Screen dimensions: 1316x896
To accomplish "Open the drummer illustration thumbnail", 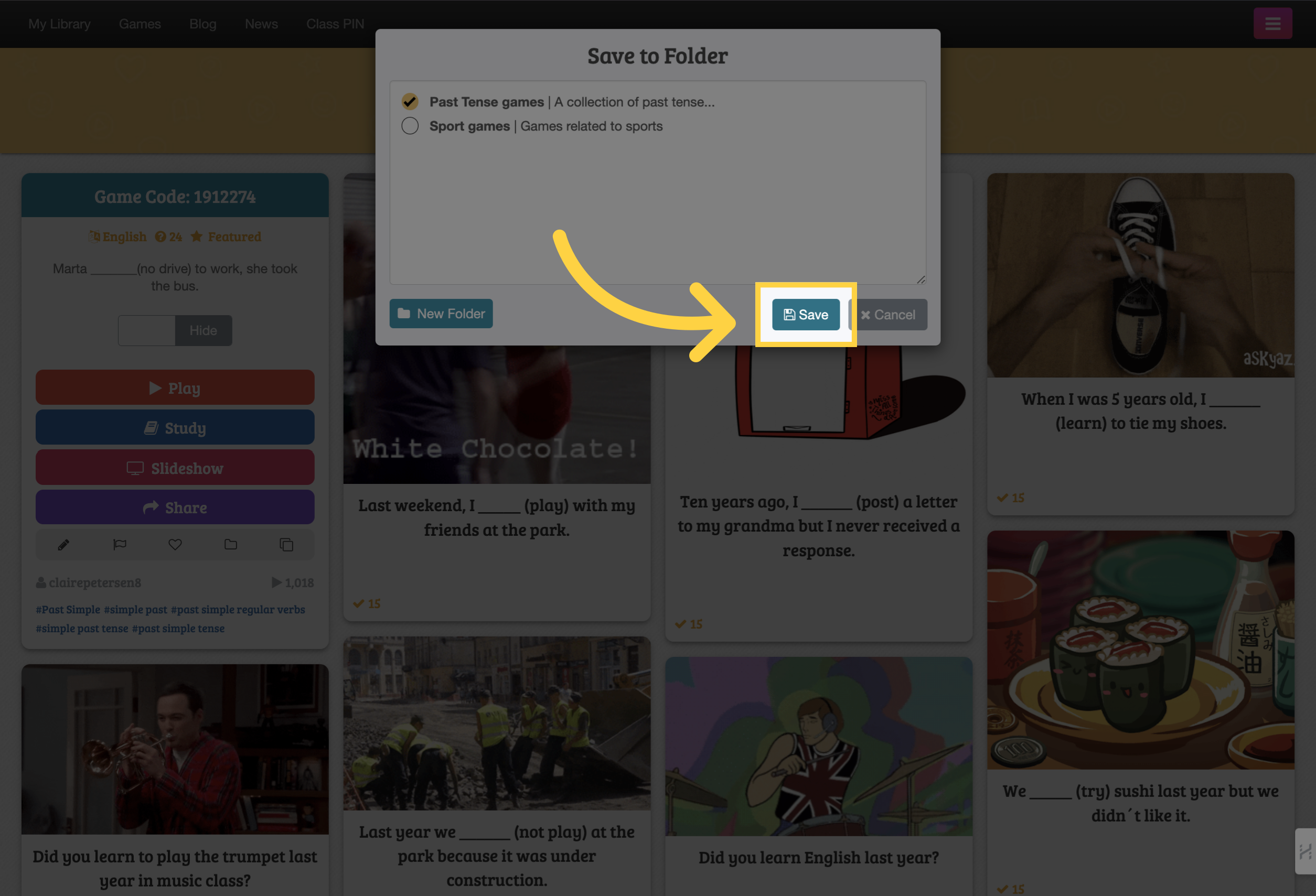I will point(819,747).
